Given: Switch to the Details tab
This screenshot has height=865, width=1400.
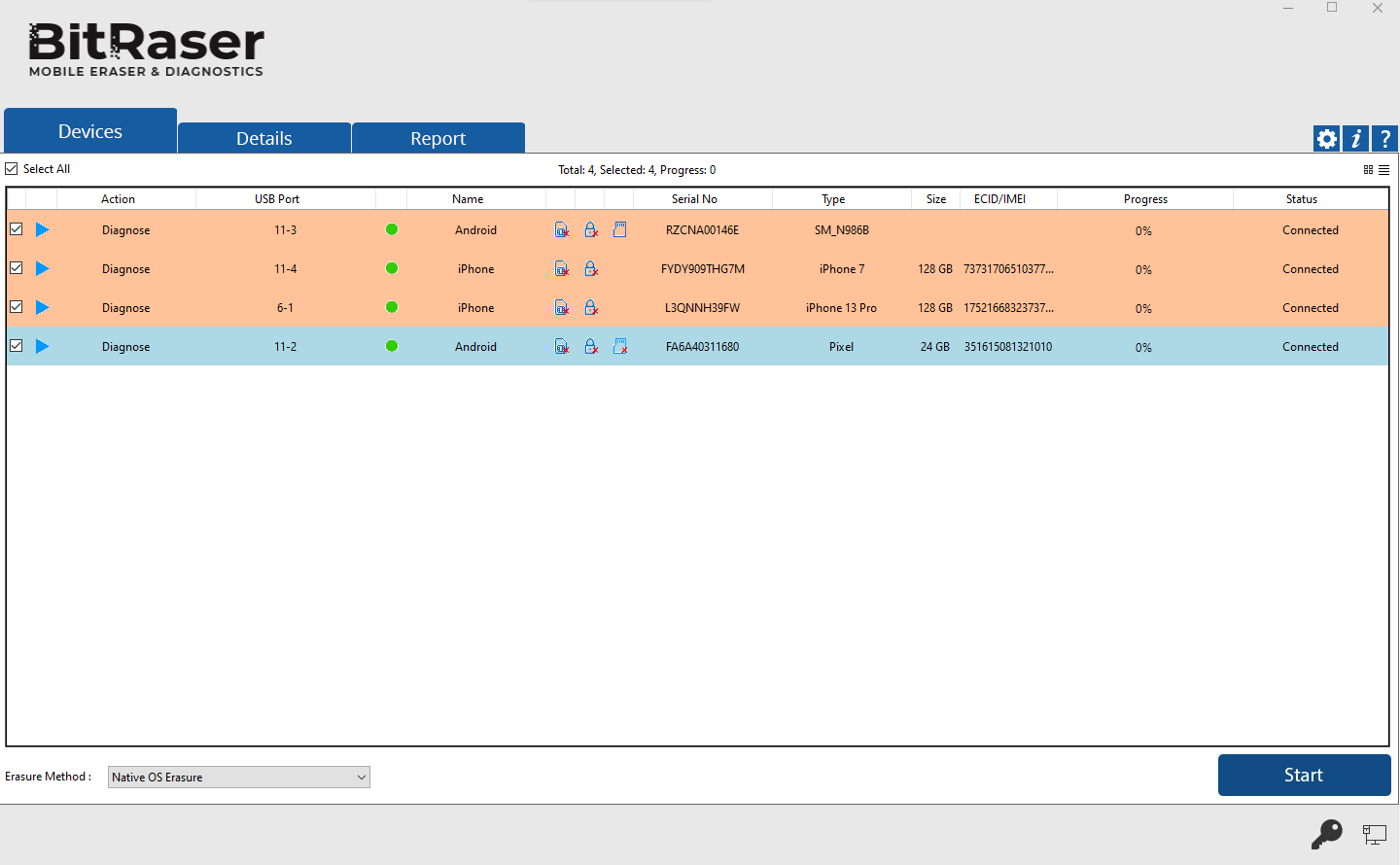Looking at the screenshot, I should [x=264, y=138].
